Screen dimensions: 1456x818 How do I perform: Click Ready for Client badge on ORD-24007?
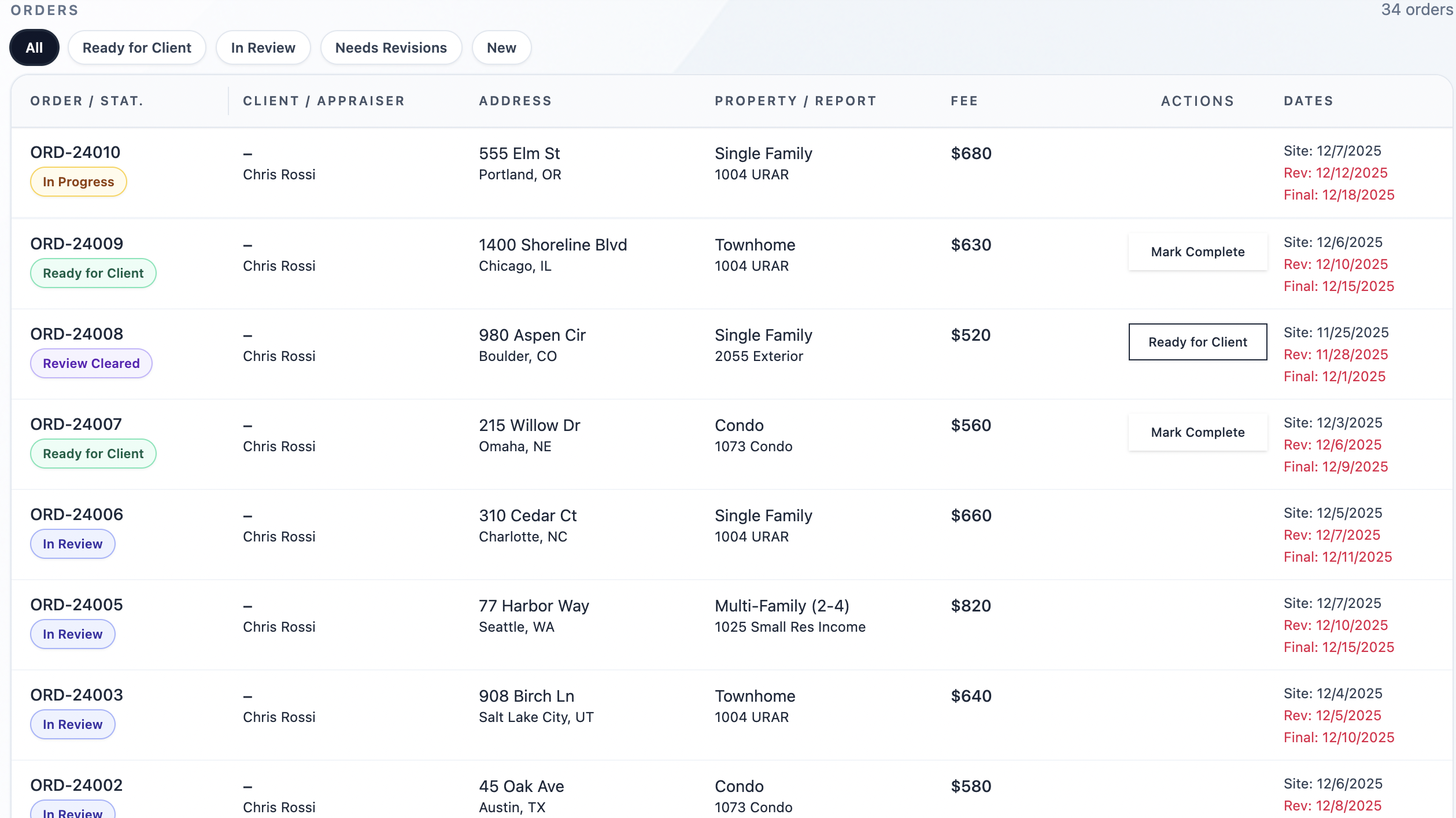pos(93,454)
